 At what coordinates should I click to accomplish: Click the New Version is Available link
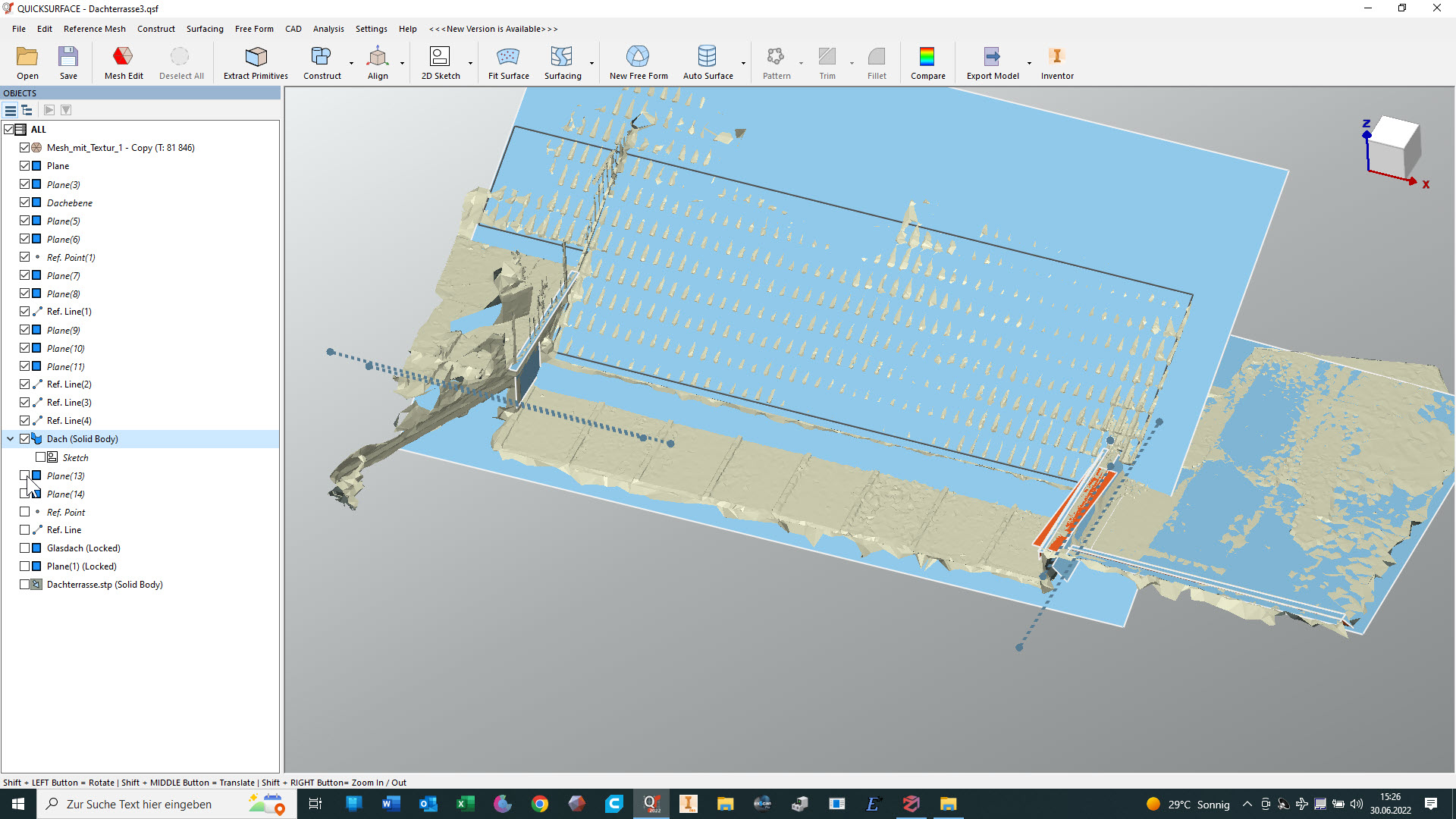(493, 29)
